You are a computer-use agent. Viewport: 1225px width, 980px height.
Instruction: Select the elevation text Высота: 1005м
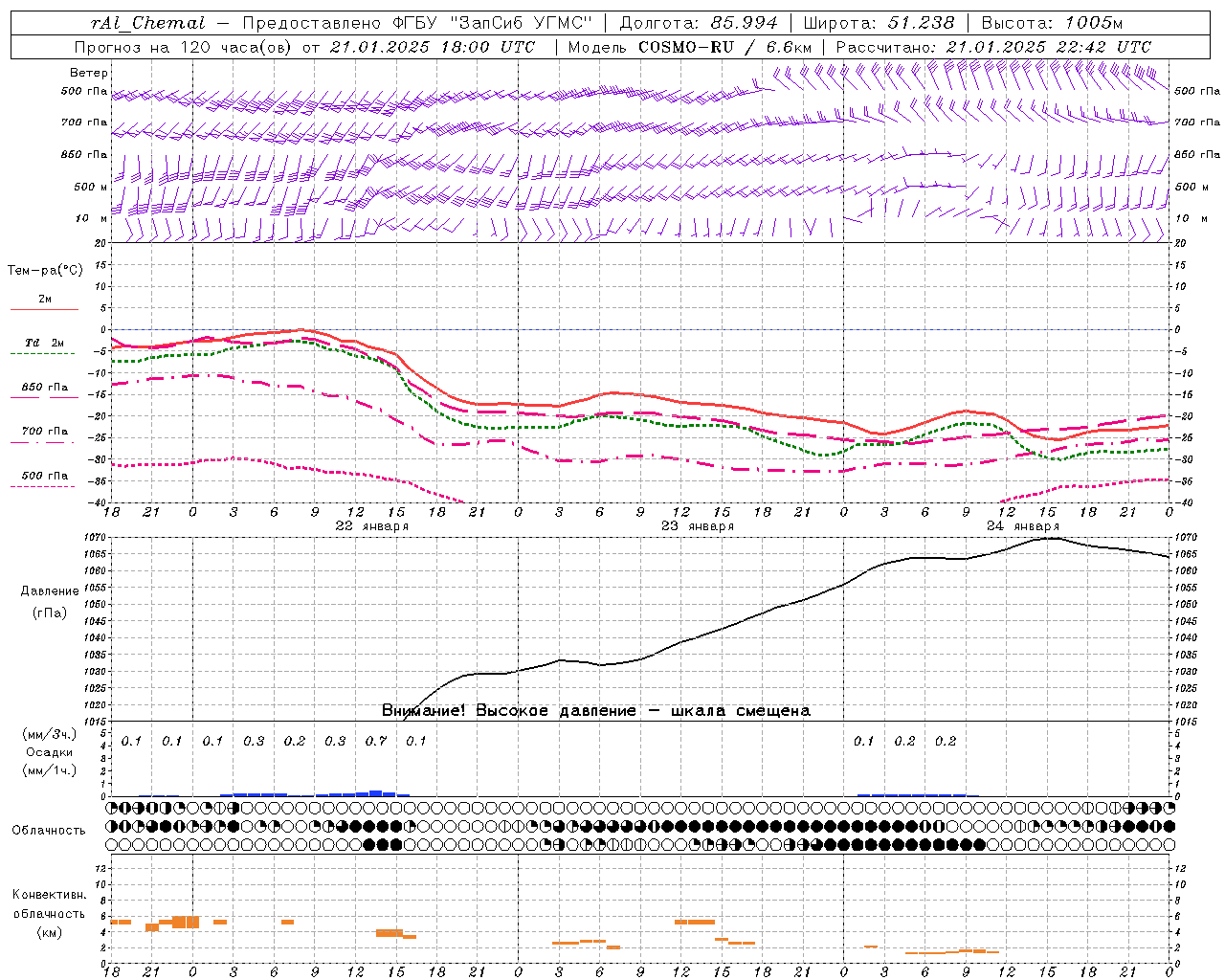coord(1052,23)
